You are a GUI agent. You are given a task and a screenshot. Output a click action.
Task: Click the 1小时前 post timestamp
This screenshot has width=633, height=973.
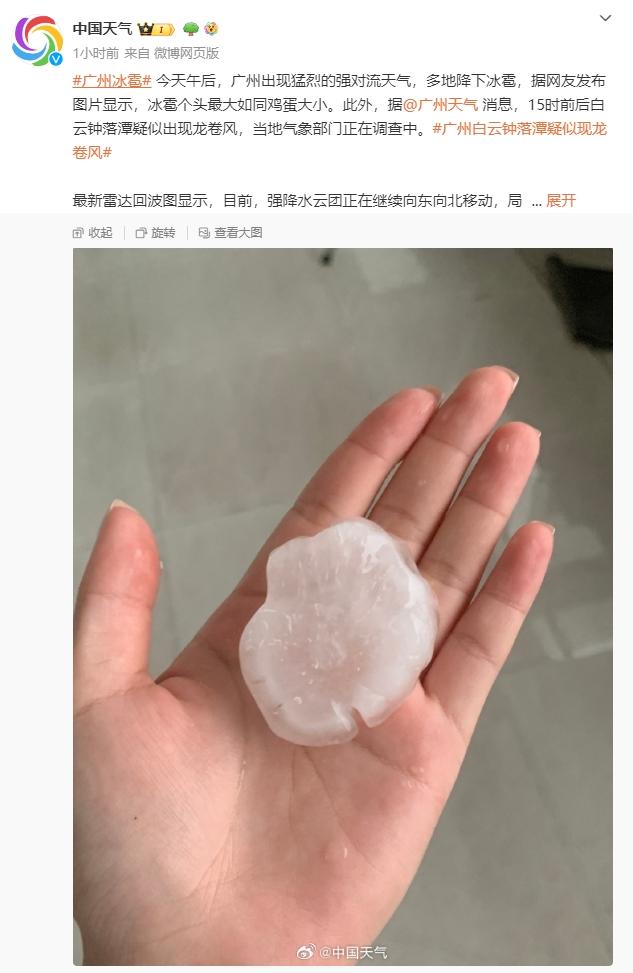click(x=96, y=53)
